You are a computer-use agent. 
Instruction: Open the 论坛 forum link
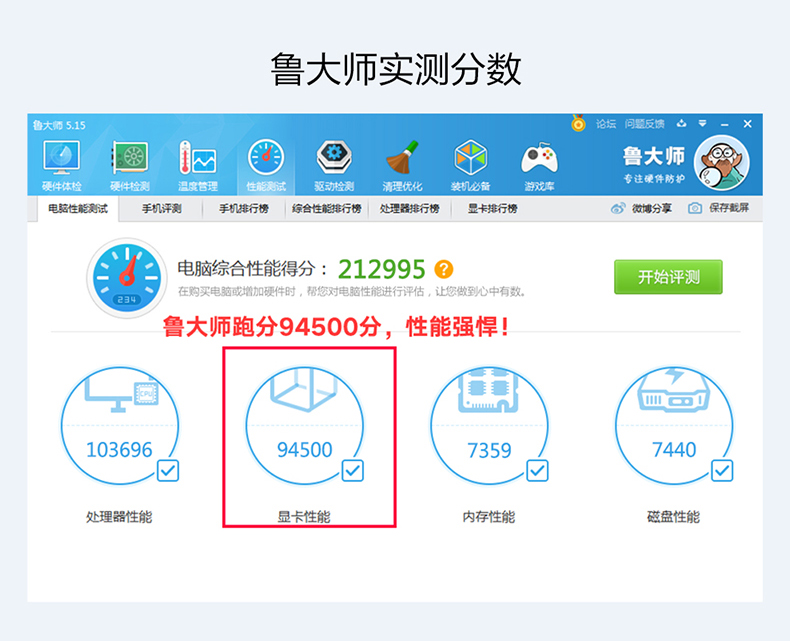pyautogui.click(x=606, y=123)
